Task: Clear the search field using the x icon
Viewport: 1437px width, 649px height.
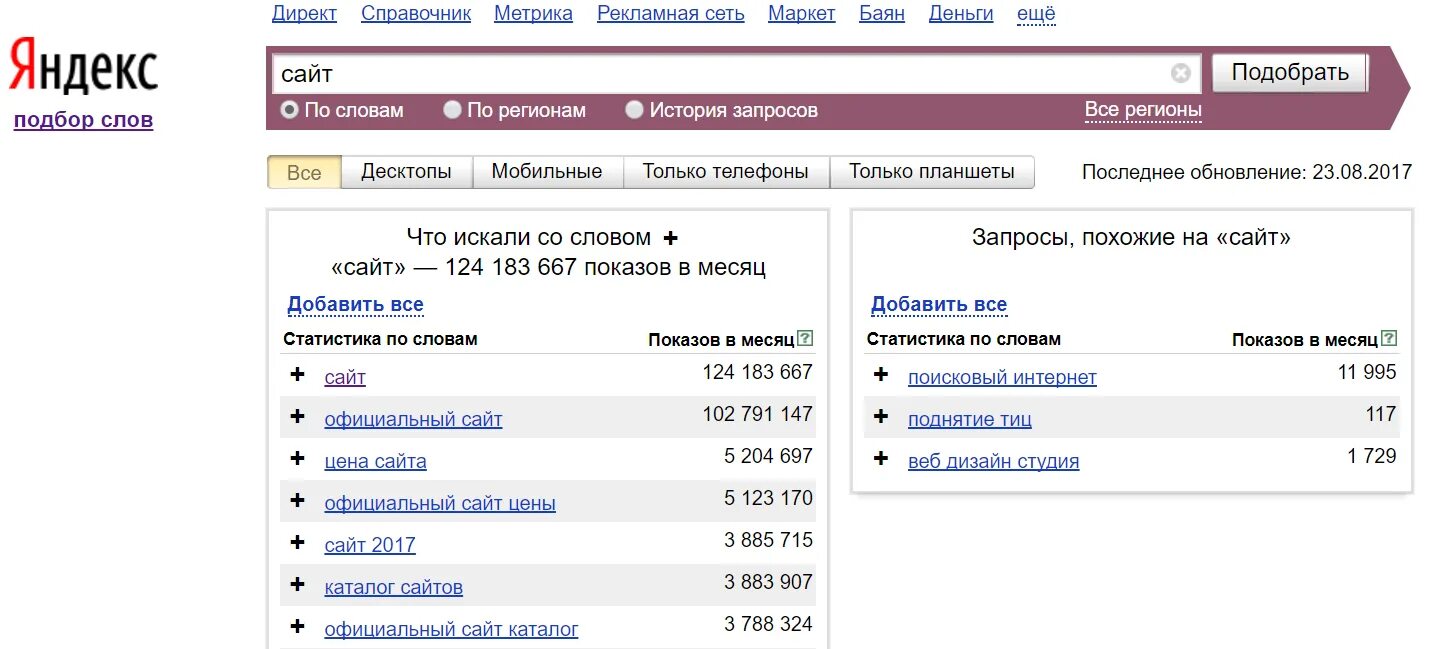Action: point(1181,72)
